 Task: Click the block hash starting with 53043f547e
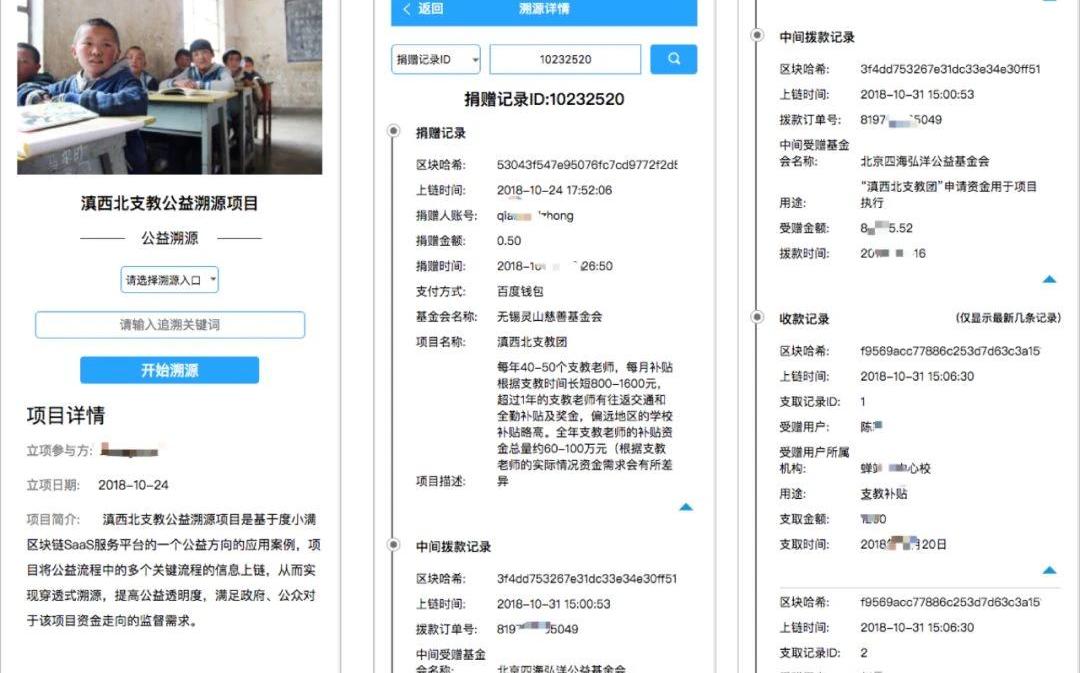tap(586, 165)
